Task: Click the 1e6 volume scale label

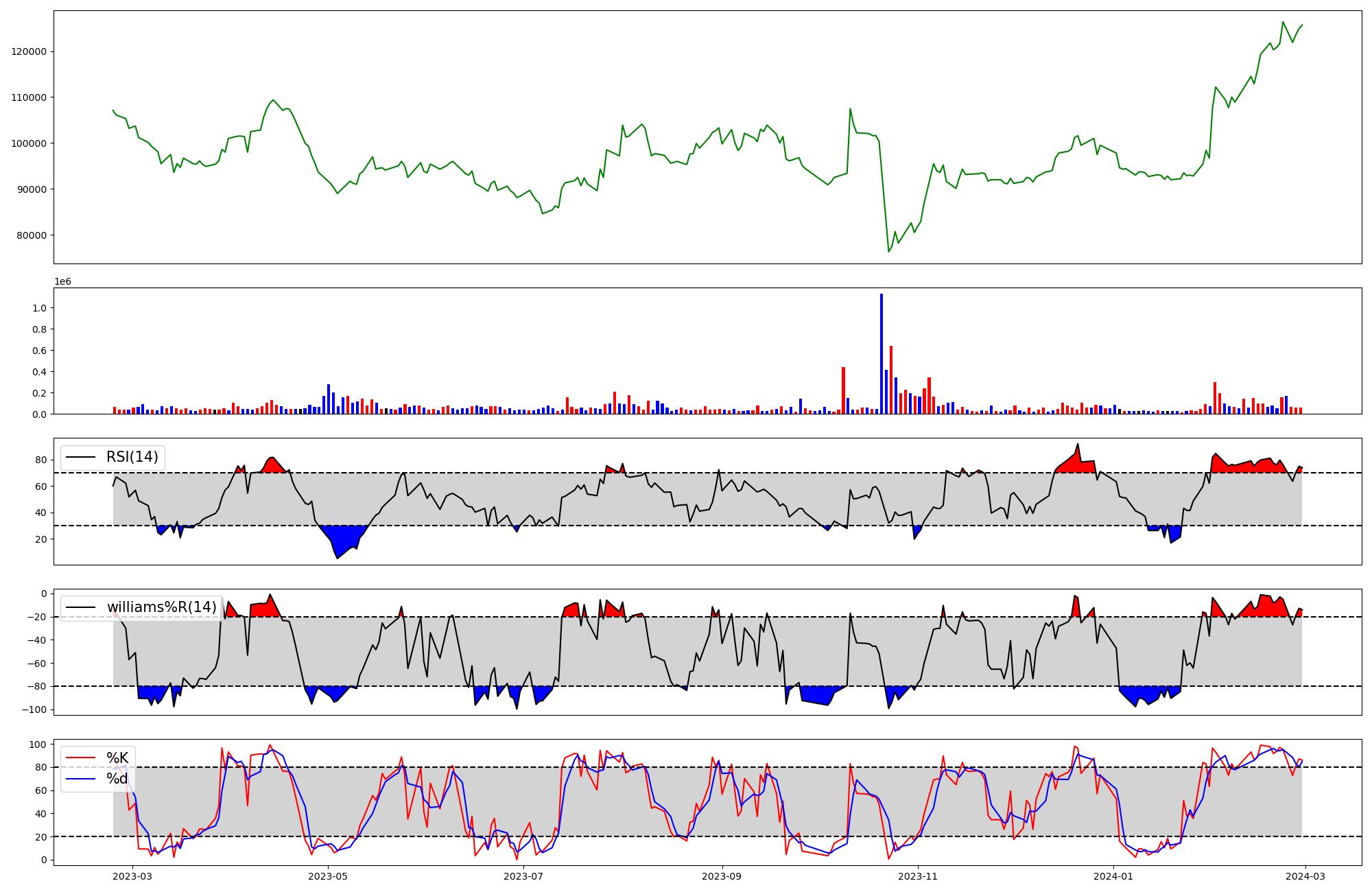Action: pos(62,282)
